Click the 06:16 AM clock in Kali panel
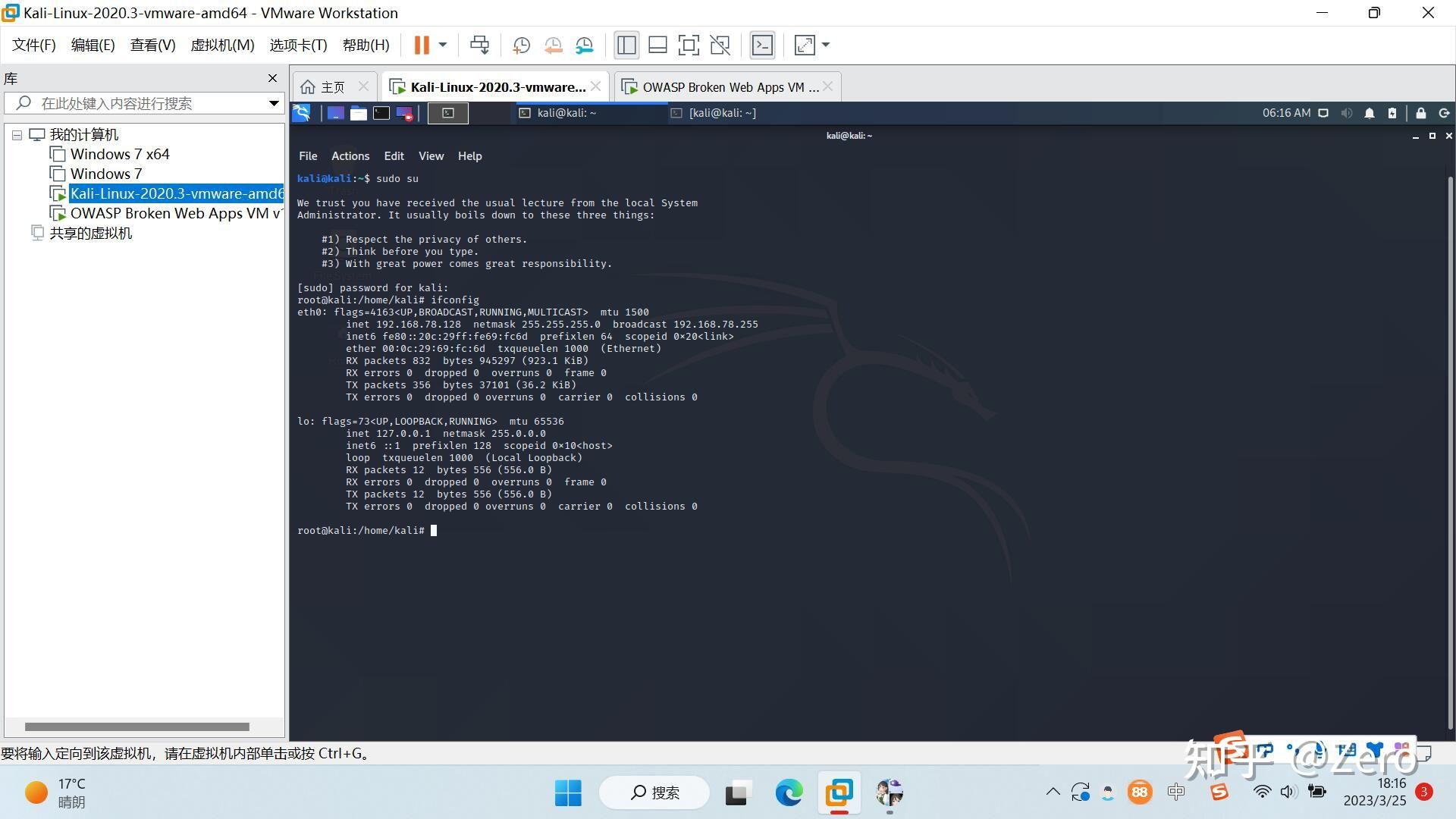The height and width of the screenshot is (819, 1456). (1286, 113)
